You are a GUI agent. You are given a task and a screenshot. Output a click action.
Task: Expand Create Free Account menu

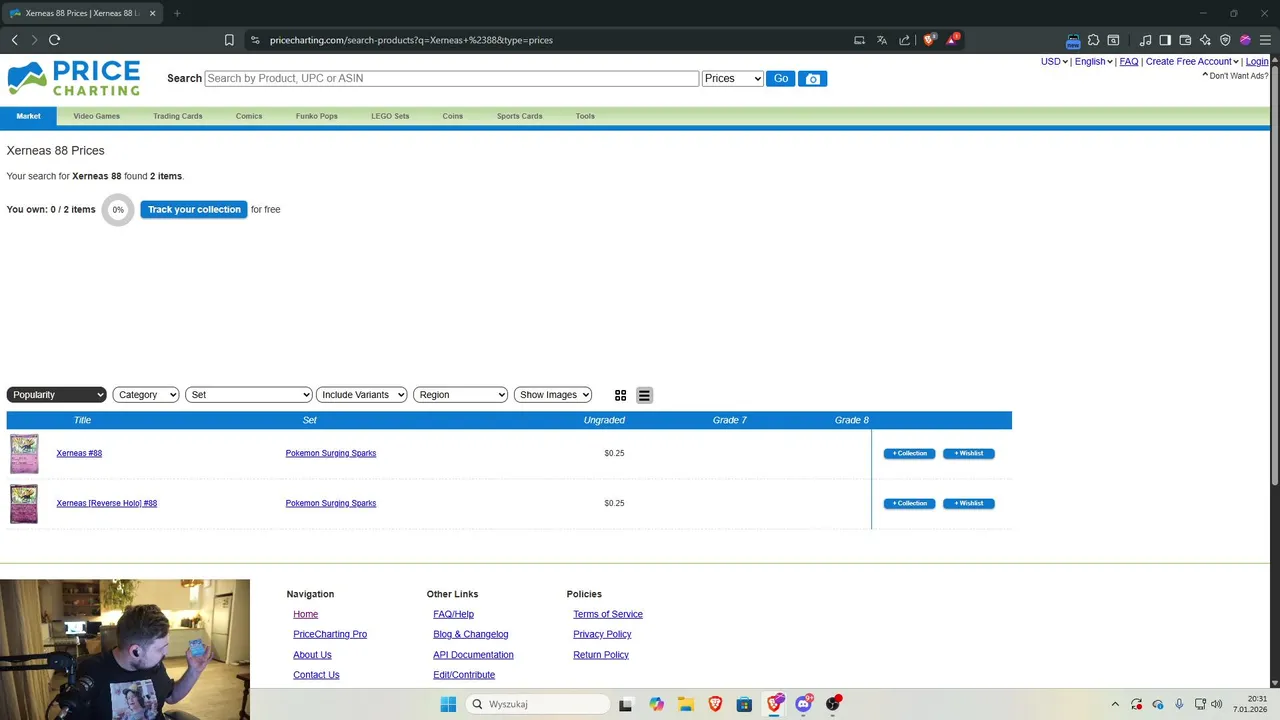click(1192, 62)
